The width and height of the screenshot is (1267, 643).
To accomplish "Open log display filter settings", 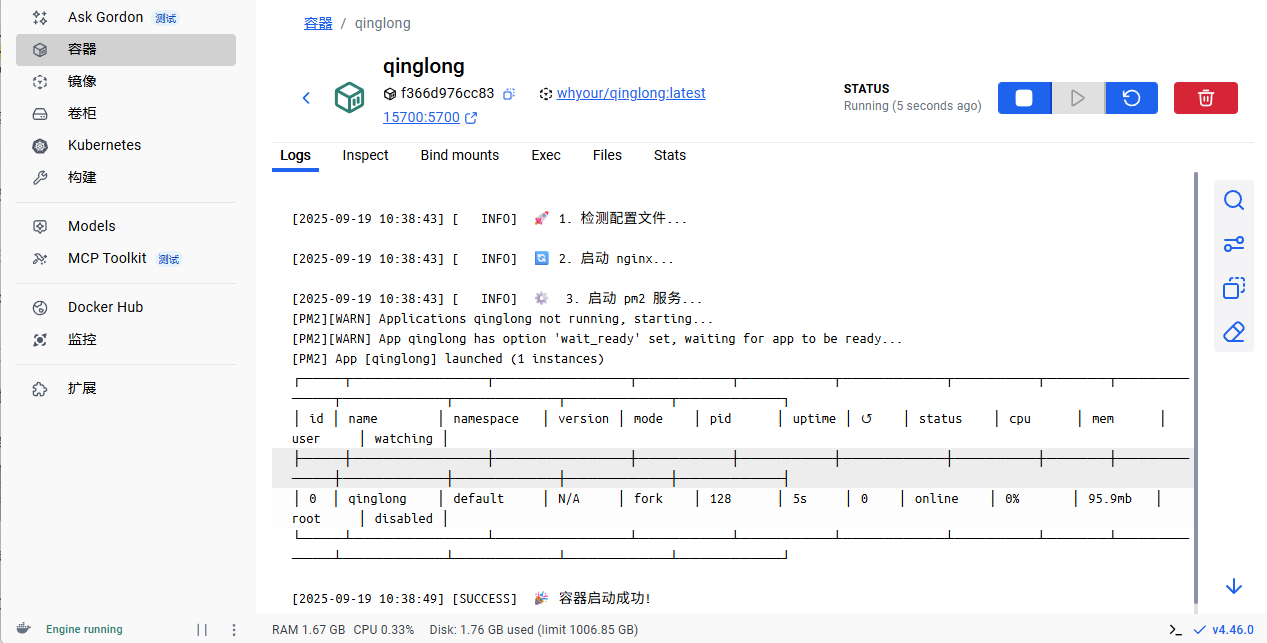I will coord(1233,245).
